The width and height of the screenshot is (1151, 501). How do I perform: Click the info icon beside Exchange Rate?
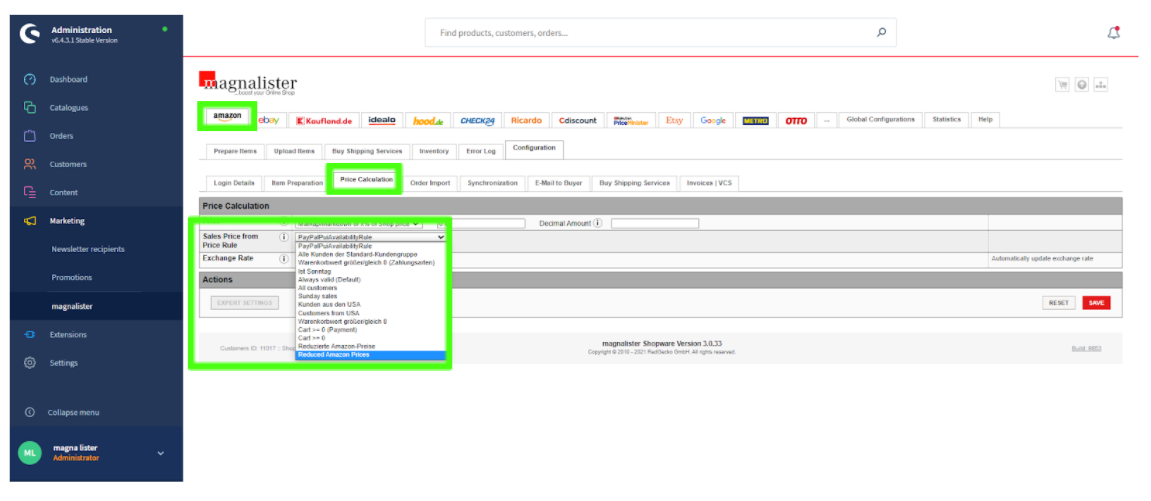click(x=283, y=259)
